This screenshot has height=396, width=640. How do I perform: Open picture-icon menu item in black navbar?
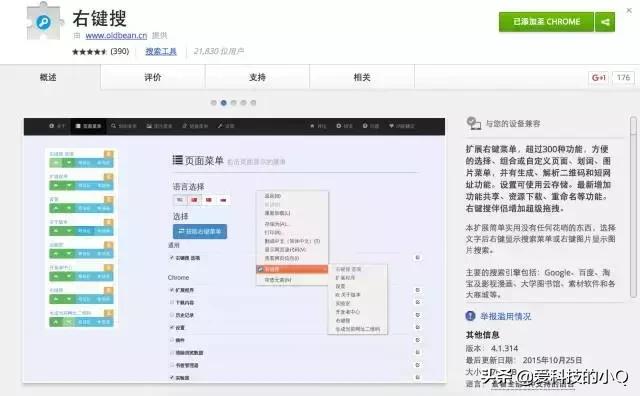pyautogui.click(x=160, y=126)
